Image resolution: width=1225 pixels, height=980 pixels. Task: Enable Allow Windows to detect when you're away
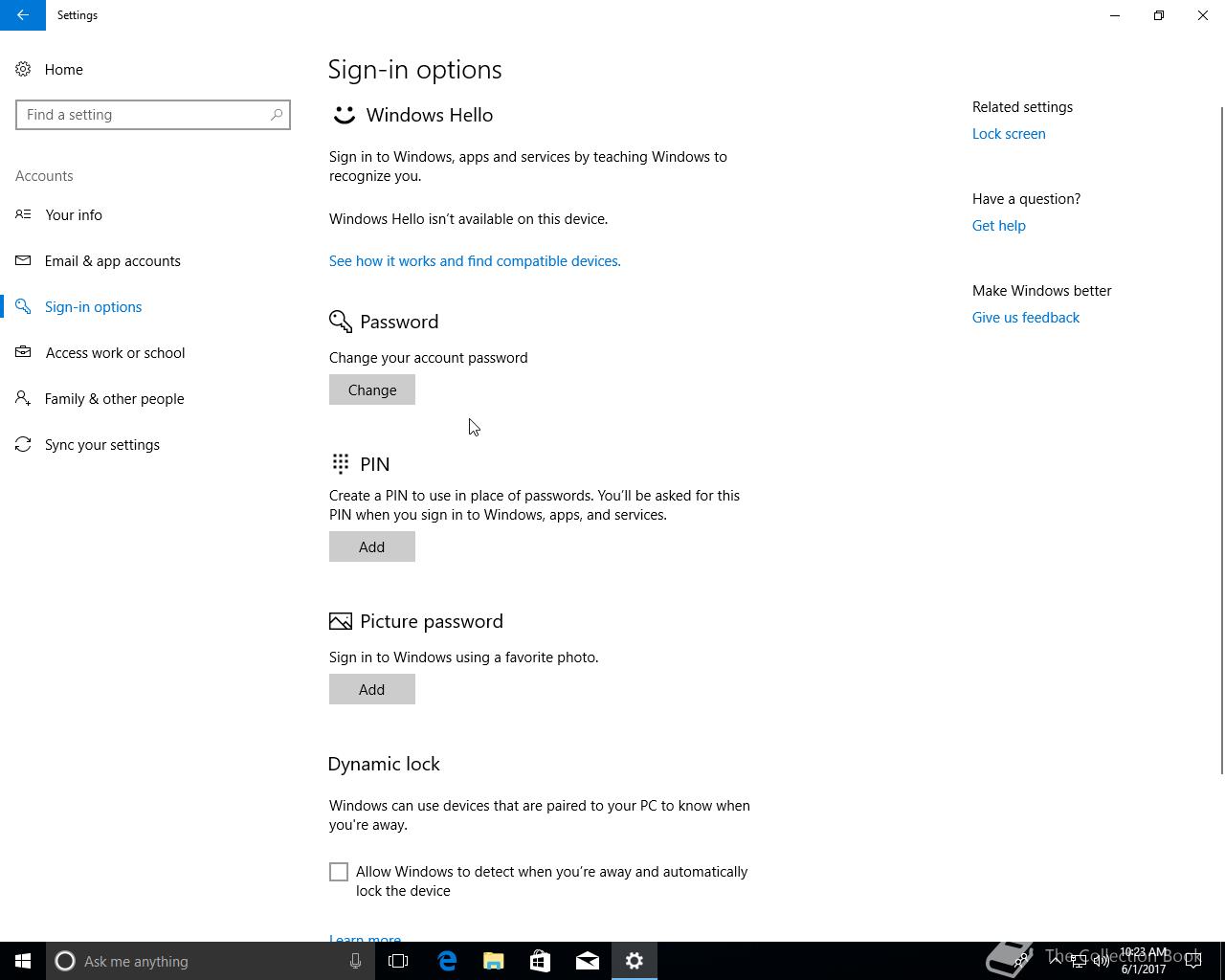(x=339, y=872)
